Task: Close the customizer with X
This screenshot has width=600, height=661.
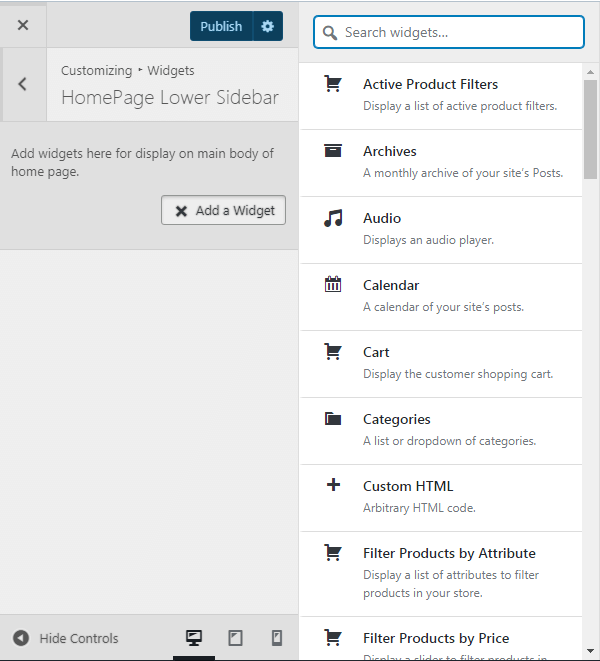Action: (23, 25)
